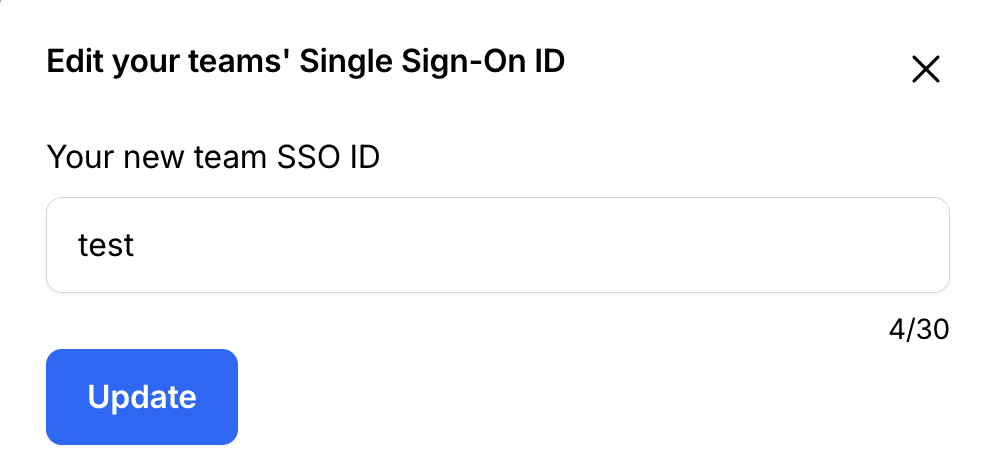Click the character count below the field
Viewport: 992px width, 476px height.
coord(918,329)
